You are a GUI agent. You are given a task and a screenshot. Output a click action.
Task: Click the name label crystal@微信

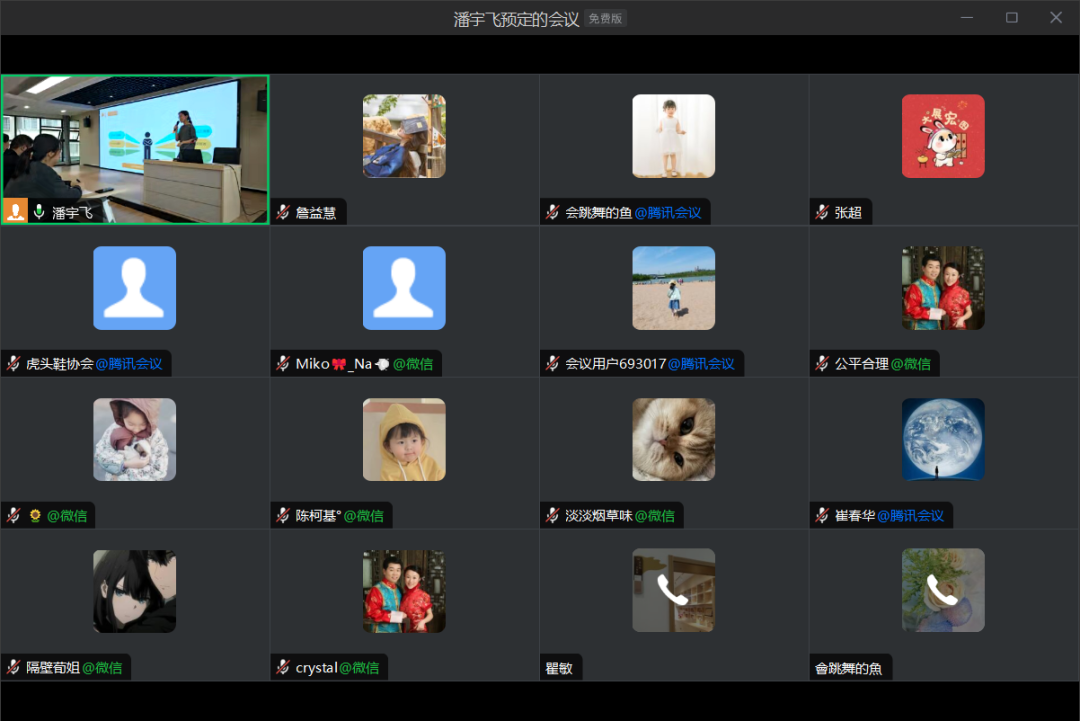(x=338, y=668)
